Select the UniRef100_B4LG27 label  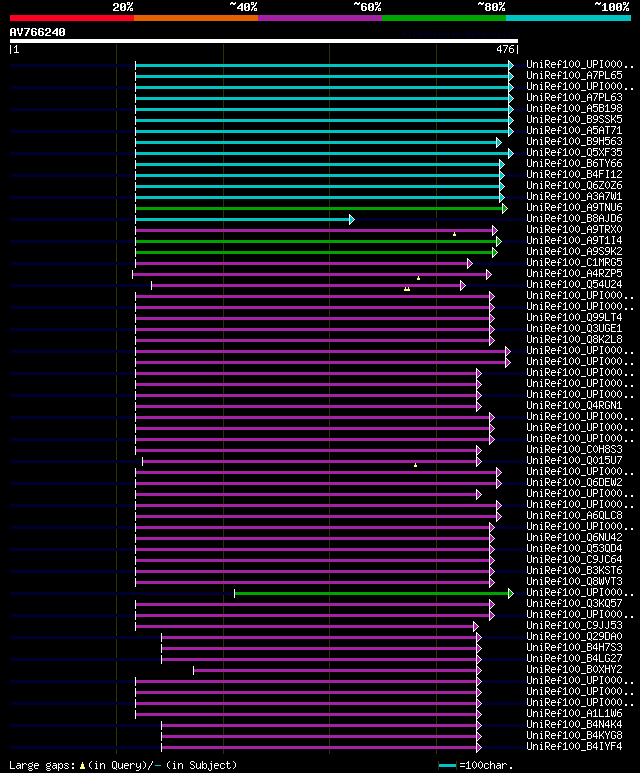pos(574,659)
